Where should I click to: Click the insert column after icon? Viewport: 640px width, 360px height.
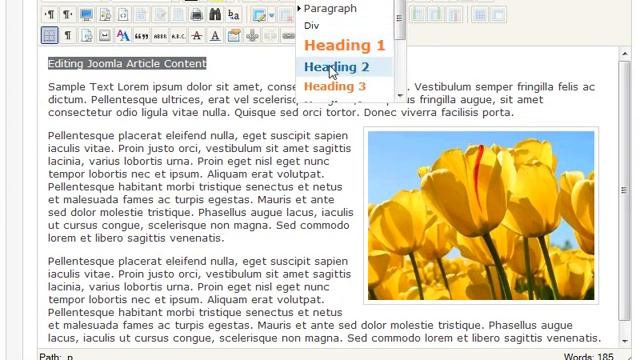(436, 15)
